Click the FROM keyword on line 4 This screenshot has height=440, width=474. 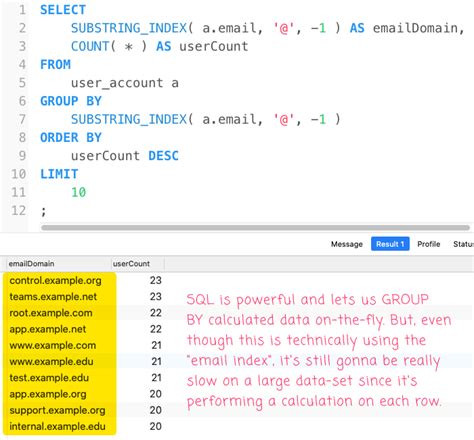tap(55, 64)
